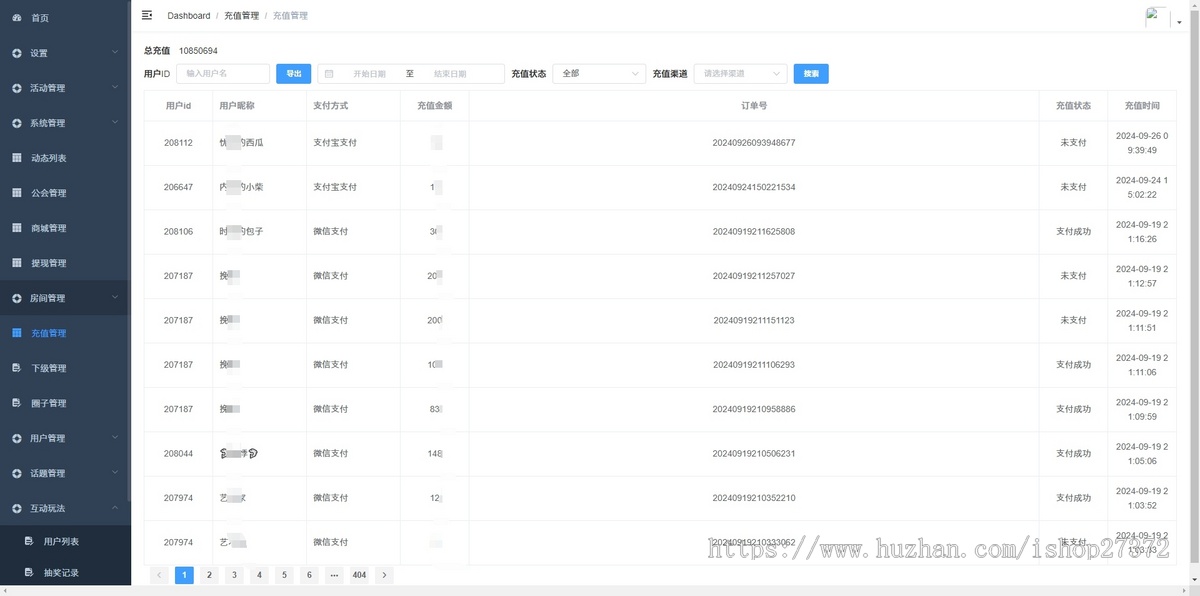This screenshot has width=1200, height=596.
Task: Click order number 20240924150221534
Action: pyautogui.click(x=754, y=187)
